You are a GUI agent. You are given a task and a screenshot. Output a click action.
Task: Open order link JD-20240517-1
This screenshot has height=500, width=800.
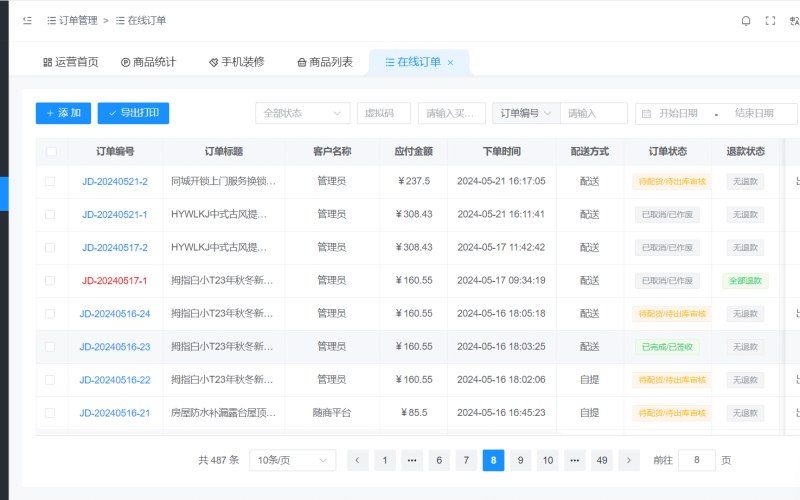pyautogui.click(x=115, y=281)
